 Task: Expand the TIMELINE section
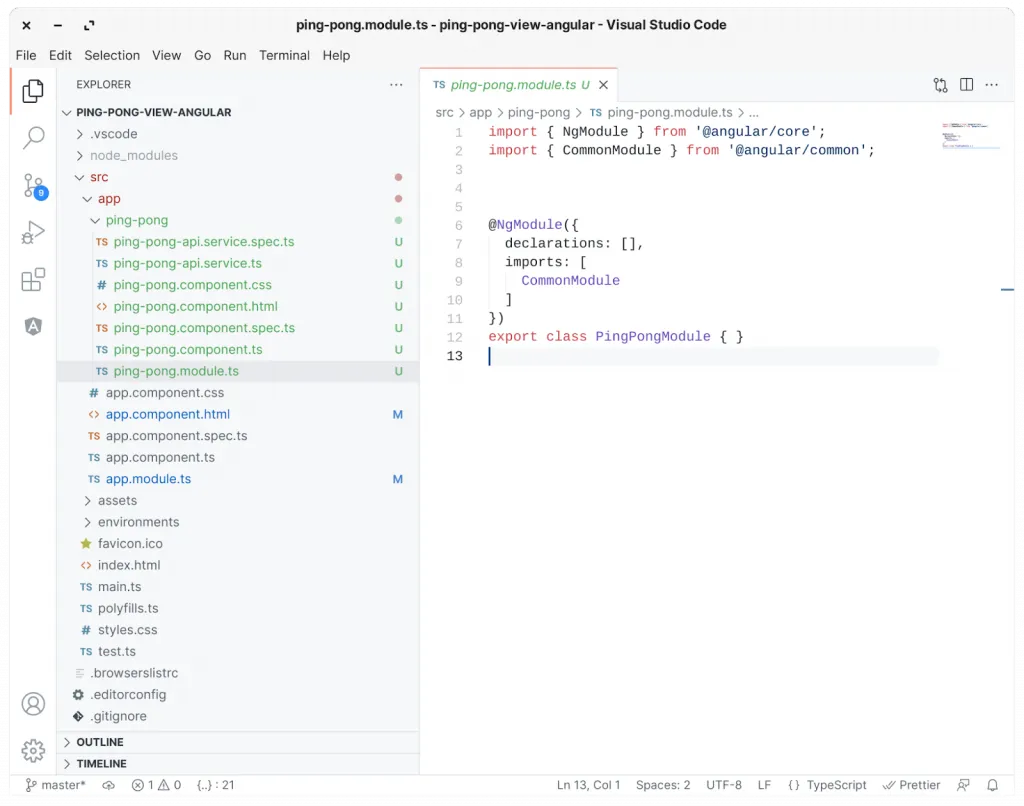click(x=238, y=764)
